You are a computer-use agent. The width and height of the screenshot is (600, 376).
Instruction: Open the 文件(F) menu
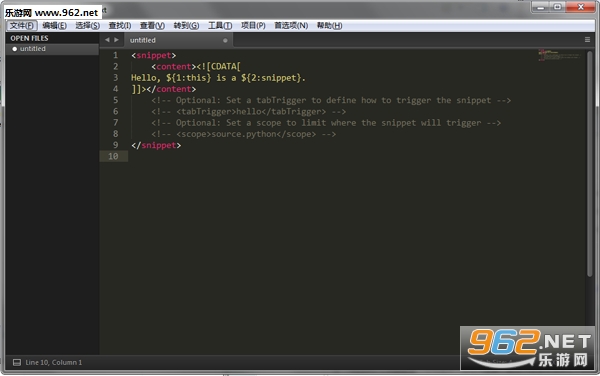click(x=21, y=26)
